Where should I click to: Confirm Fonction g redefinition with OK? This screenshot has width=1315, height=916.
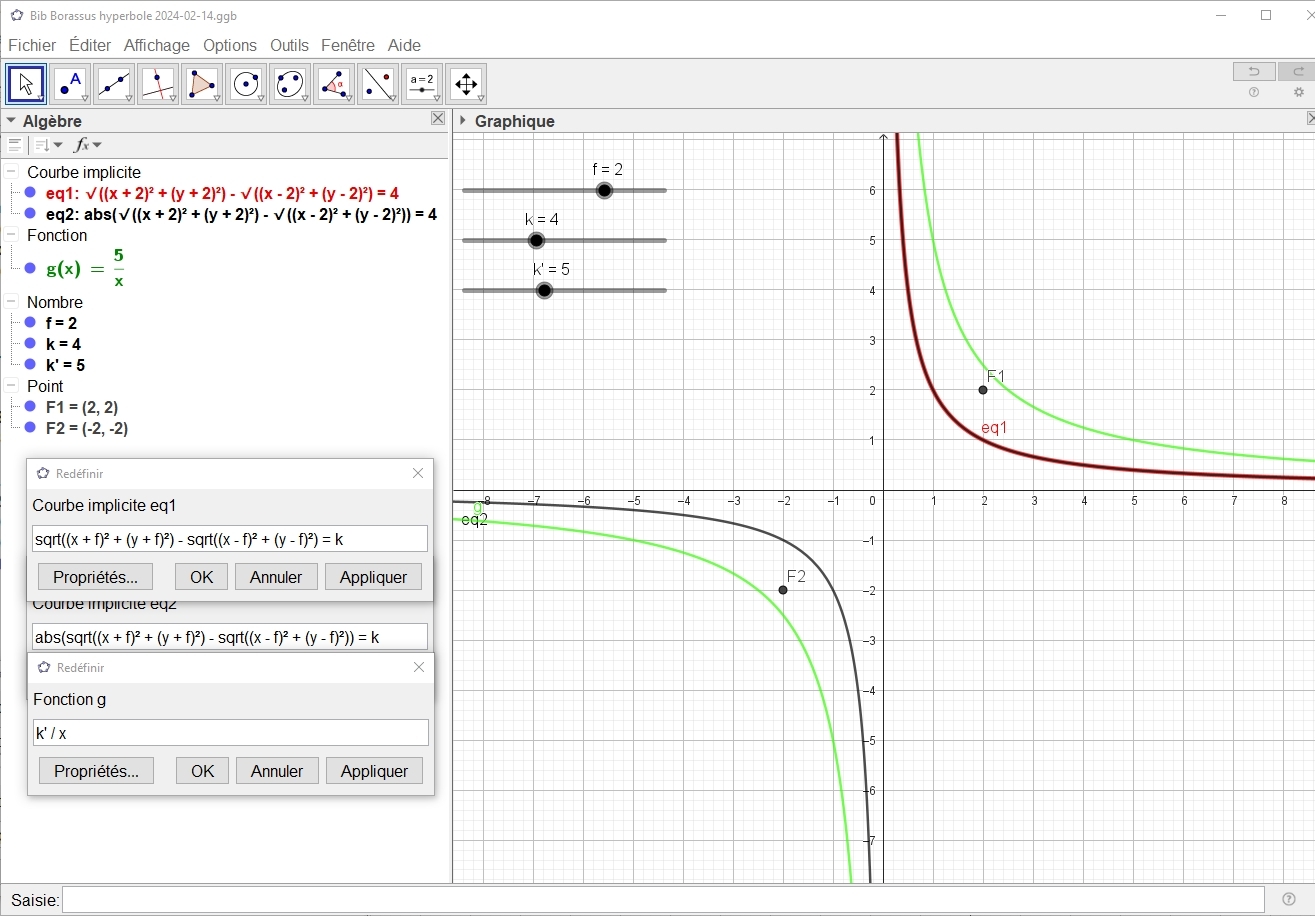[202, 771]
